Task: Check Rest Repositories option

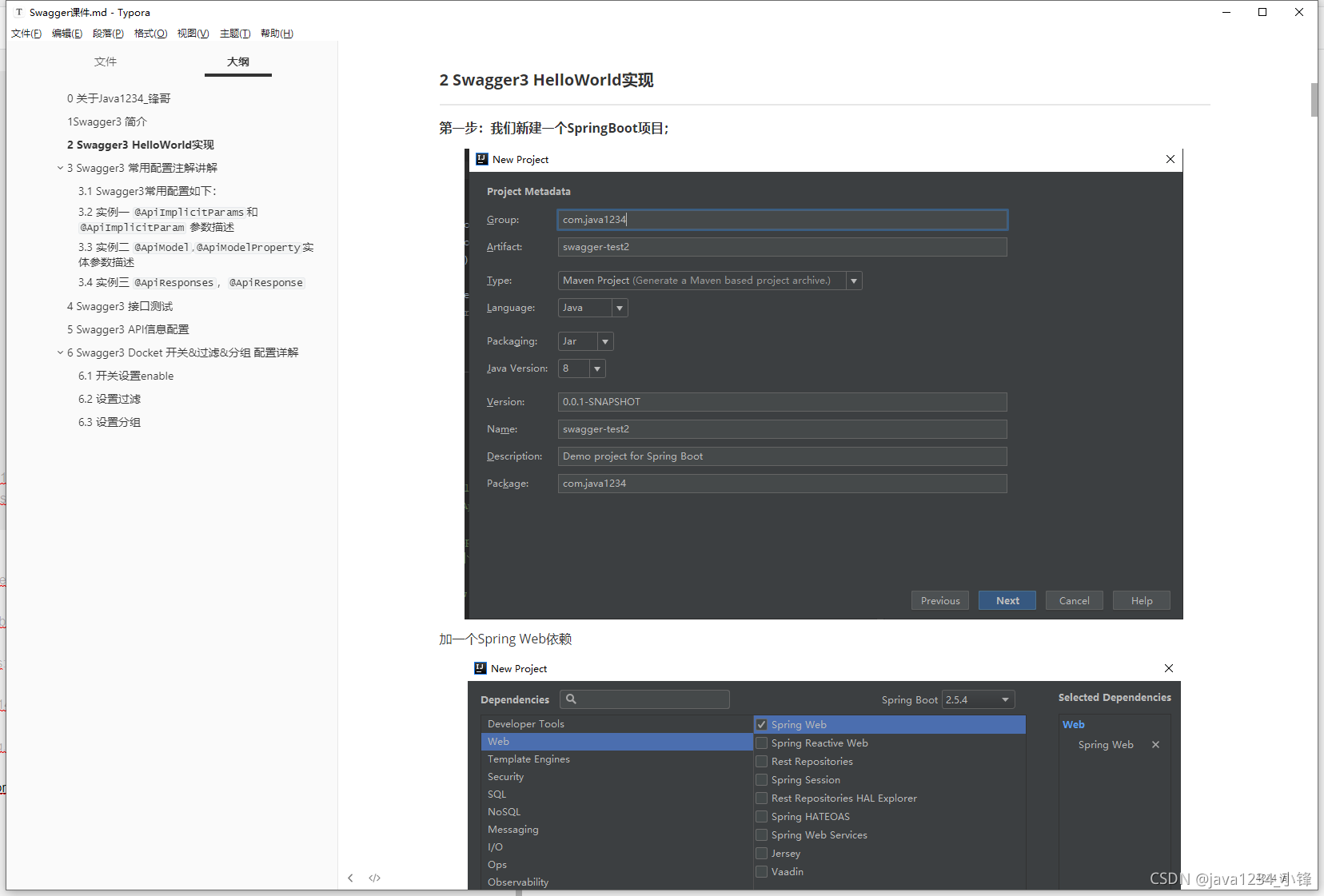Action: (762, 762)
